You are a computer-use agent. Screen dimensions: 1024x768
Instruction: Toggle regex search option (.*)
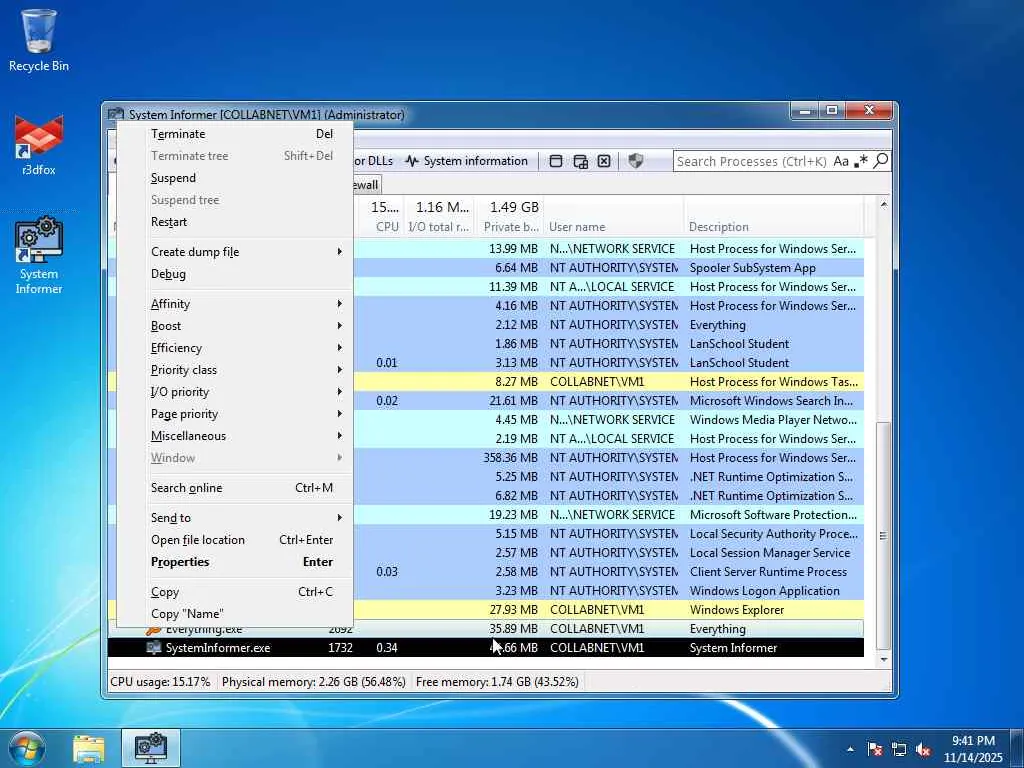(x=861, y=161)
